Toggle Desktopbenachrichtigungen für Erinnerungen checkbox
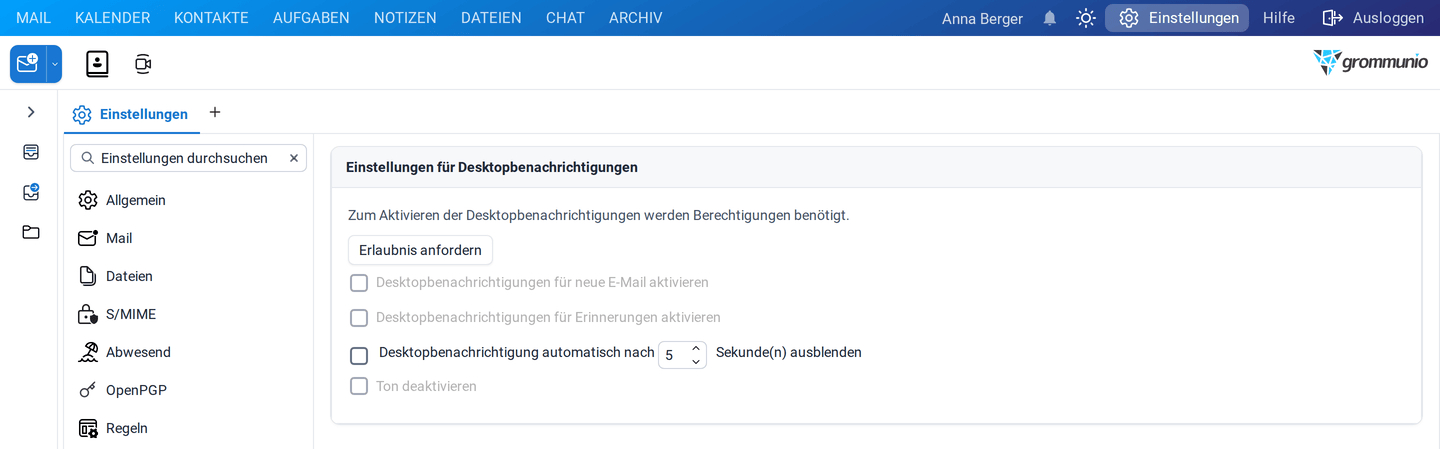Viewport: 1440px width, 449px height. pos(359,318)
